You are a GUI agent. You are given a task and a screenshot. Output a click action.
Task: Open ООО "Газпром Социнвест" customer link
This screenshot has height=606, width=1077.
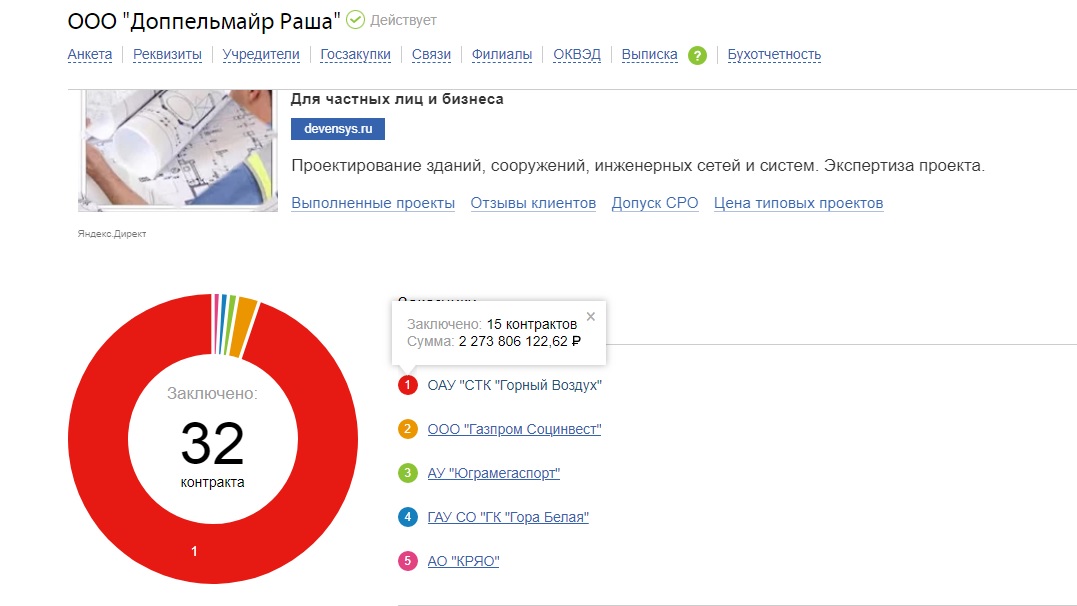(514, 429)
